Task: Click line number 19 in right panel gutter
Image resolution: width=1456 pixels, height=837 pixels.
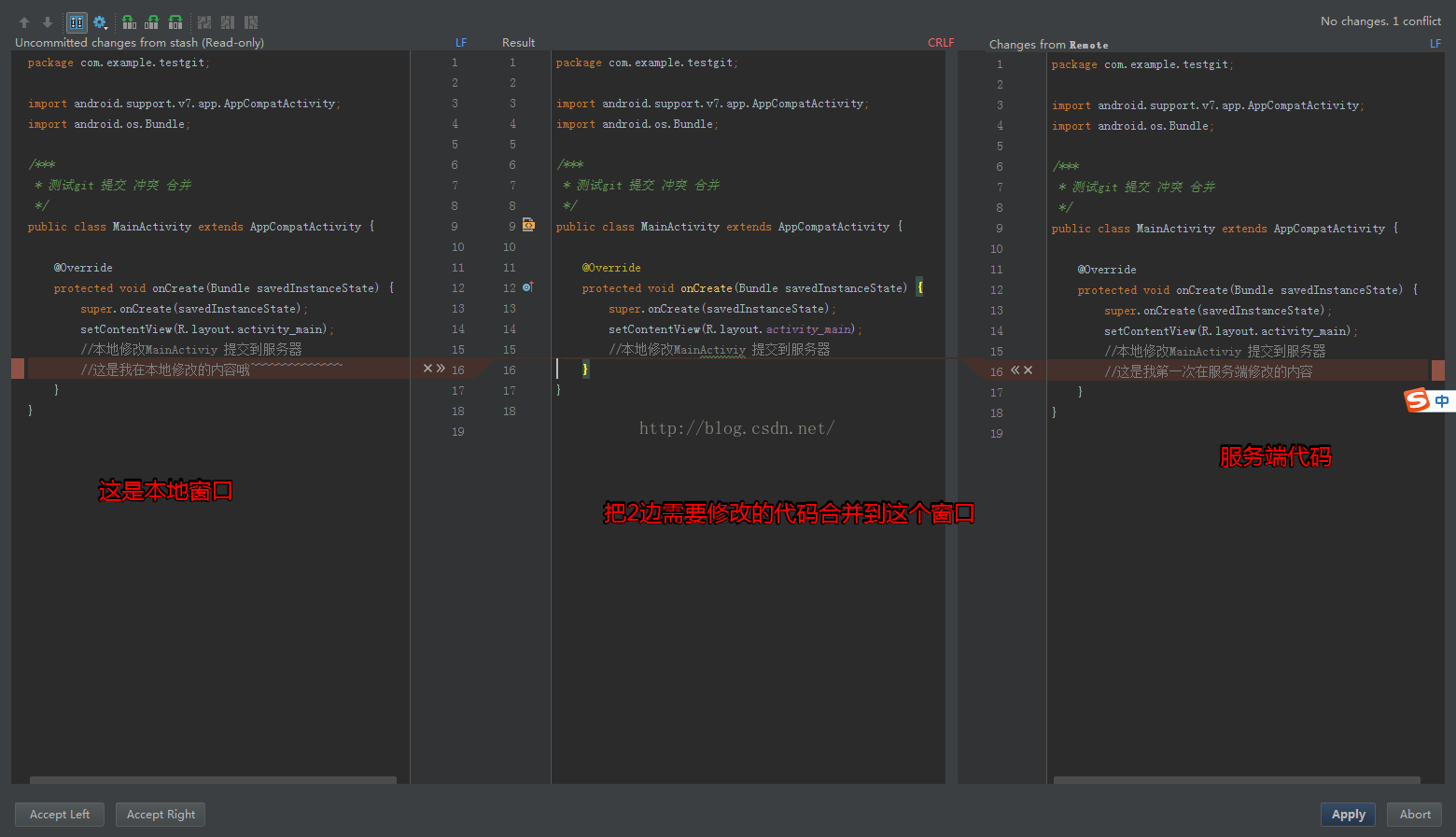Action: pos(997,434)
